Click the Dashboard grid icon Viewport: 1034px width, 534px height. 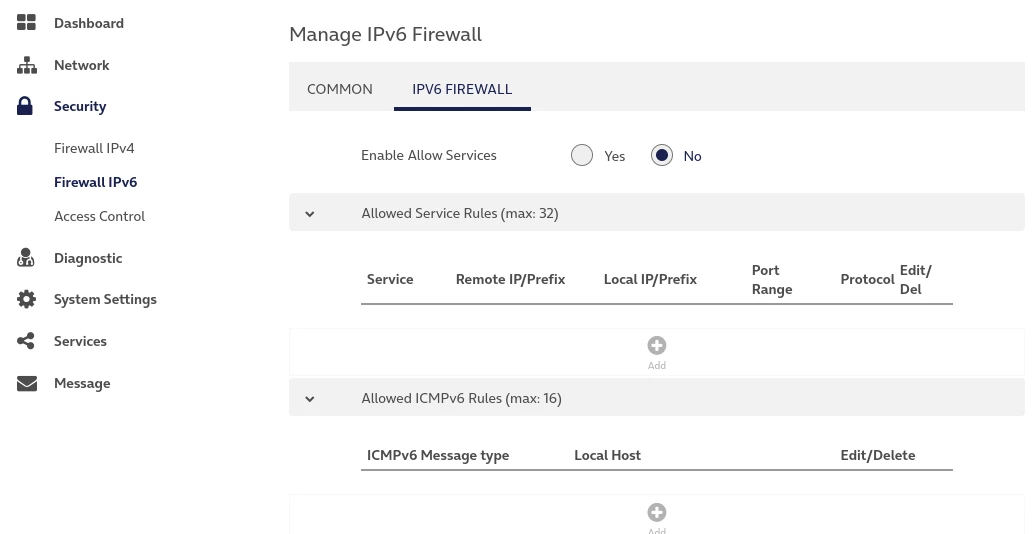pyautogui.click(x=27, y=23)
